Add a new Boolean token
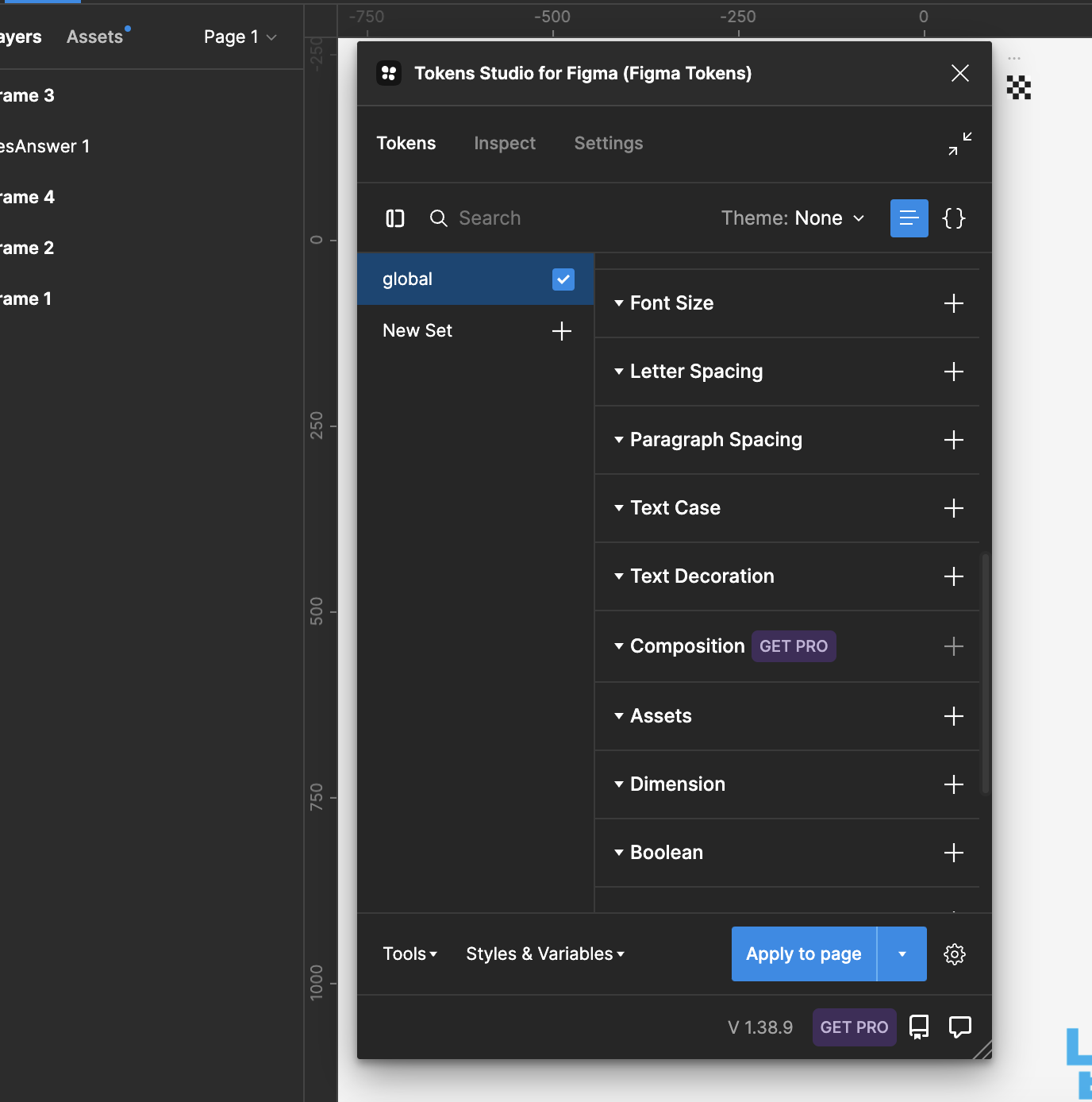This screenshot has width=1092, height=1102. [954, 853]
